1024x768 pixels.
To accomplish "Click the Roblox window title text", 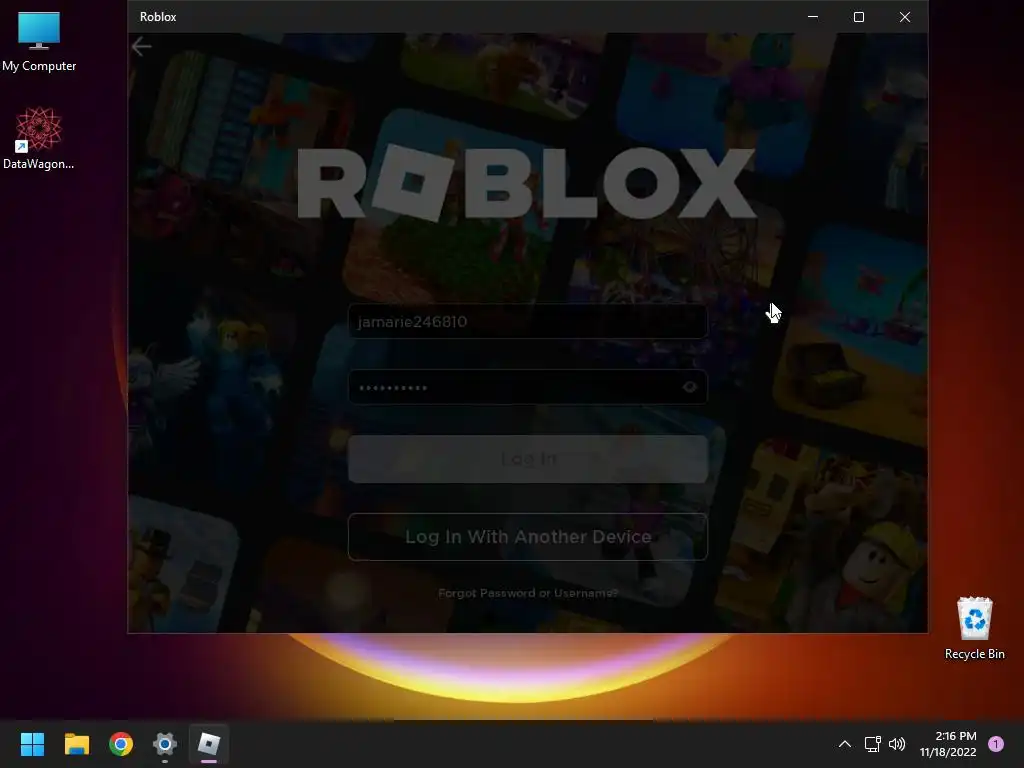I will click(x=158, y=17).
